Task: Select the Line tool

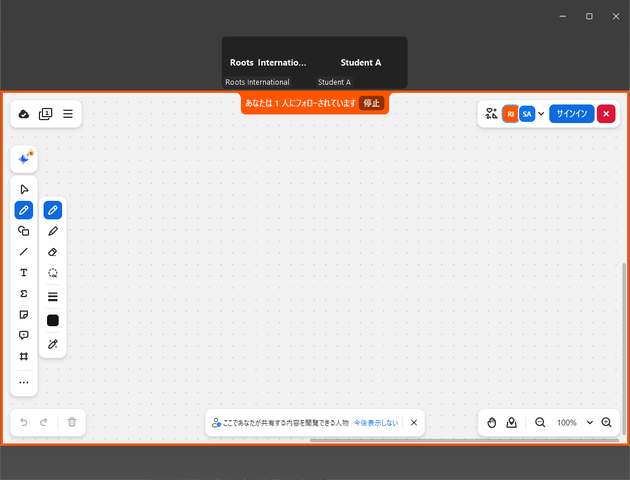Action: (24, 252)
